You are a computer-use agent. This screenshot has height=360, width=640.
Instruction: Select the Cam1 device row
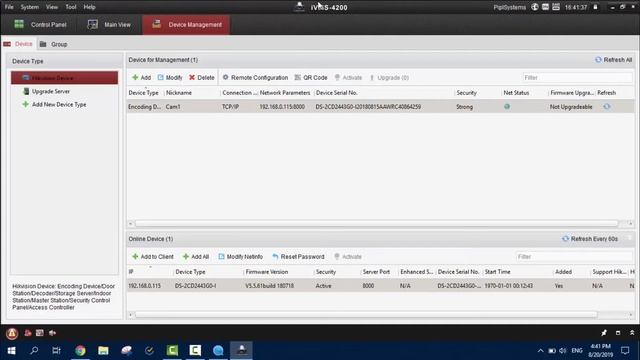380,107
